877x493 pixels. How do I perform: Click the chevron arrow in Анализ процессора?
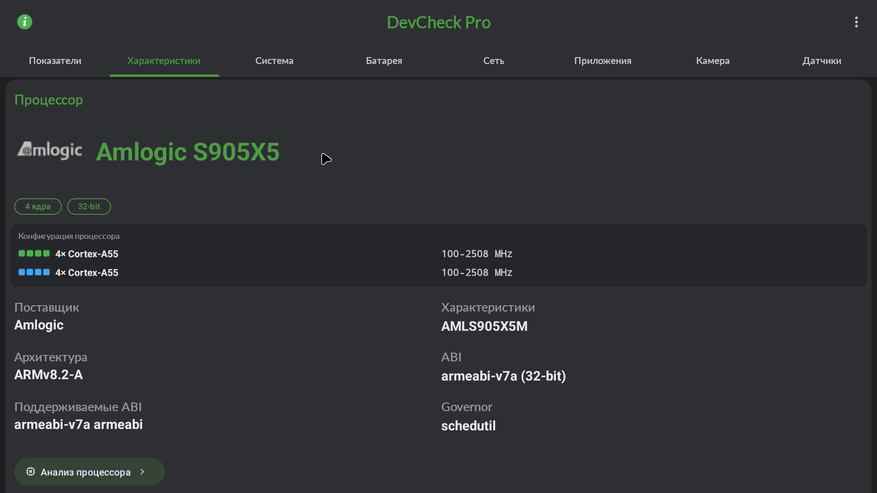(143, 472)
